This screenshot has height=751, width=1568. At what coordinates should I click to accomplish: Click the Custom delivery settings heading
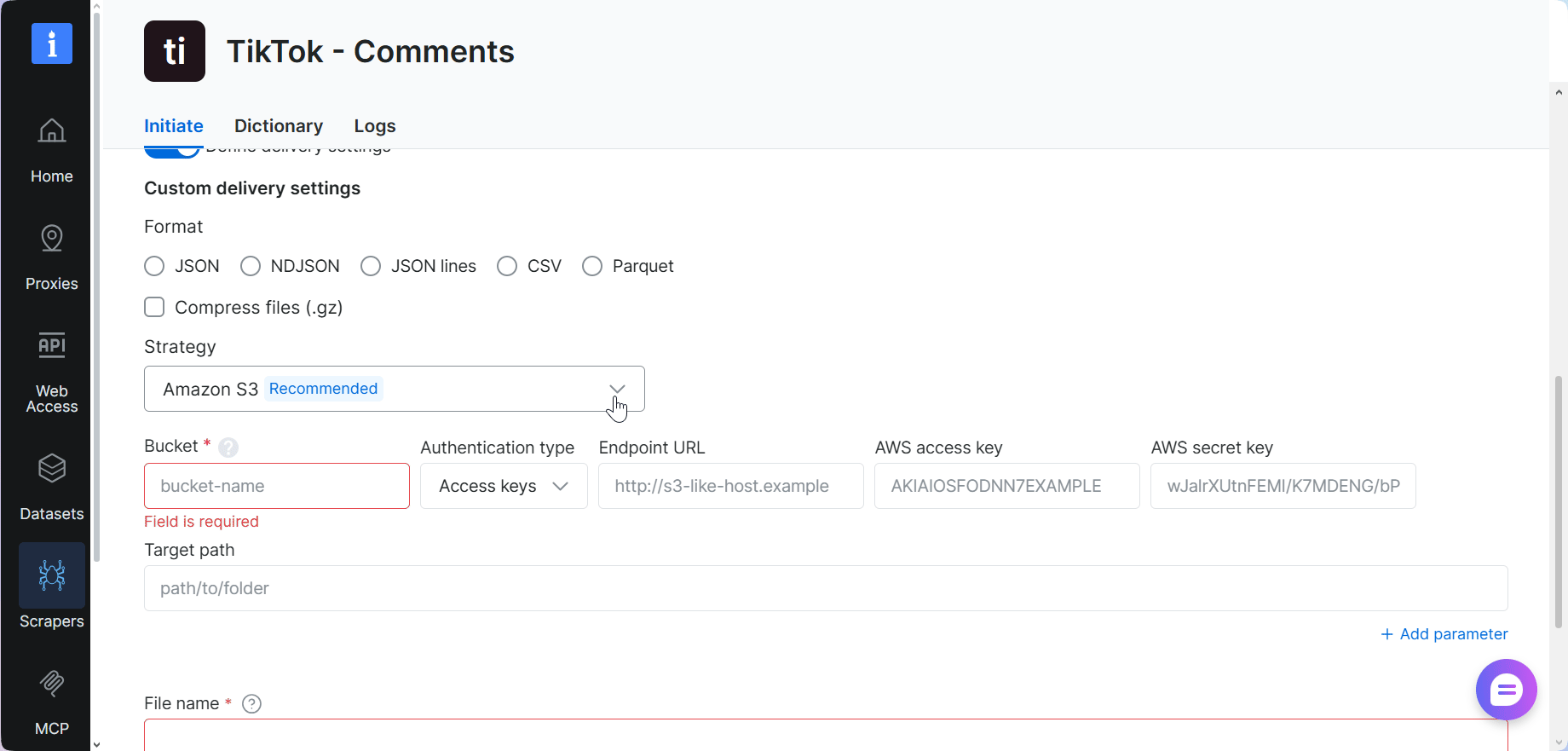(252, 188)
